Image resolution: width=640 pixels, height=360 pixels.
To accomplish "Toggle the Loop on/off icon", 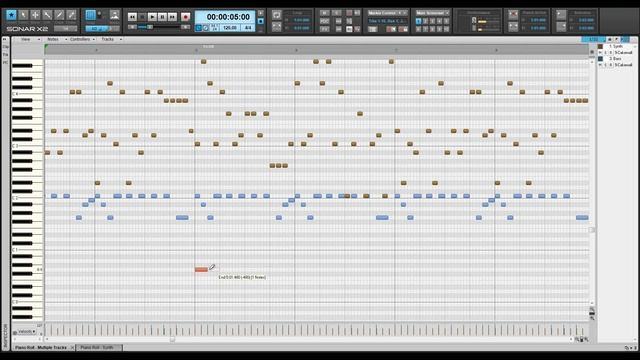I will tap(277, 16).
